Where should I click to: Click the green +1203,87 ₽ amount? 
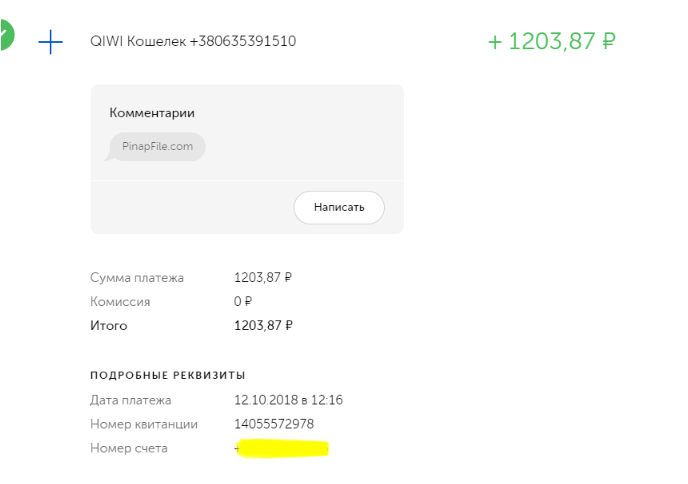click(551, 42)
